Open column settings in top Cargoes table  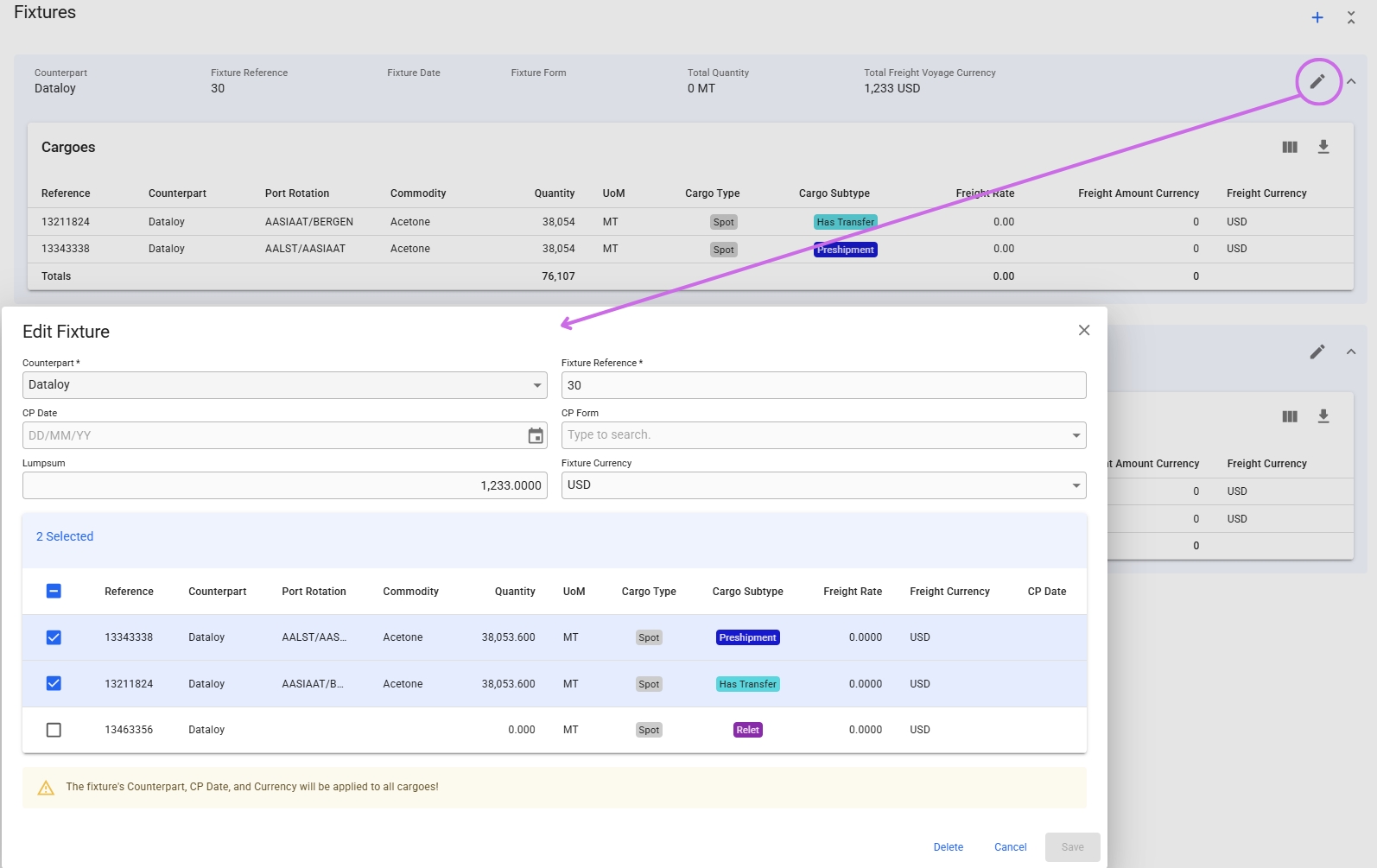click(x=1290, y=147)
